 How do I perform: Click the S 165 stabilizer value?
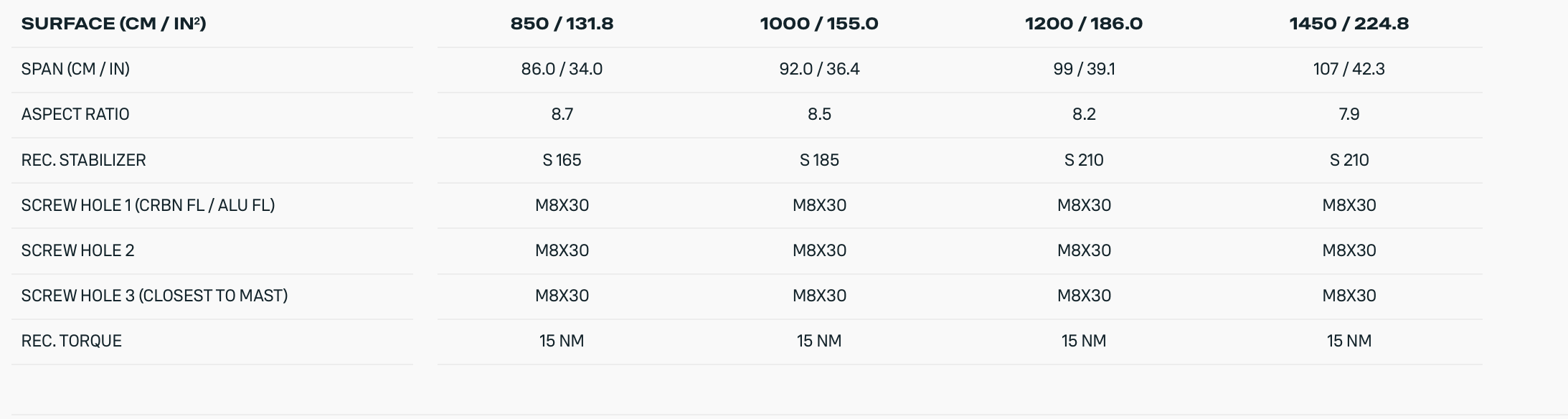tap(562, 160)
